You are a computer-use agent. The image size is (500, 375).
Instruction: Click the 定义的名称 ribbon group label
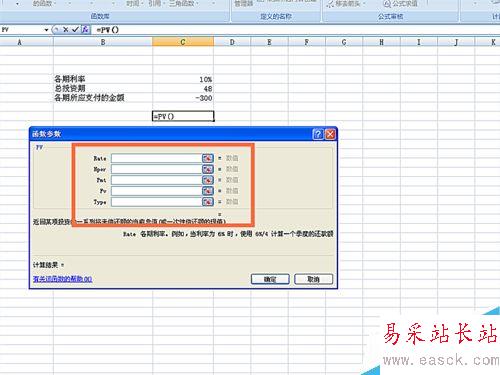pos(276,16)
